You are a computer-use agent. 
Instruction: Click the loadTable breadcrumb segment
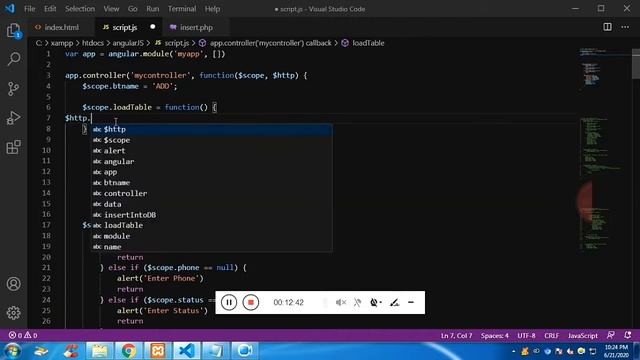(363, 43)
